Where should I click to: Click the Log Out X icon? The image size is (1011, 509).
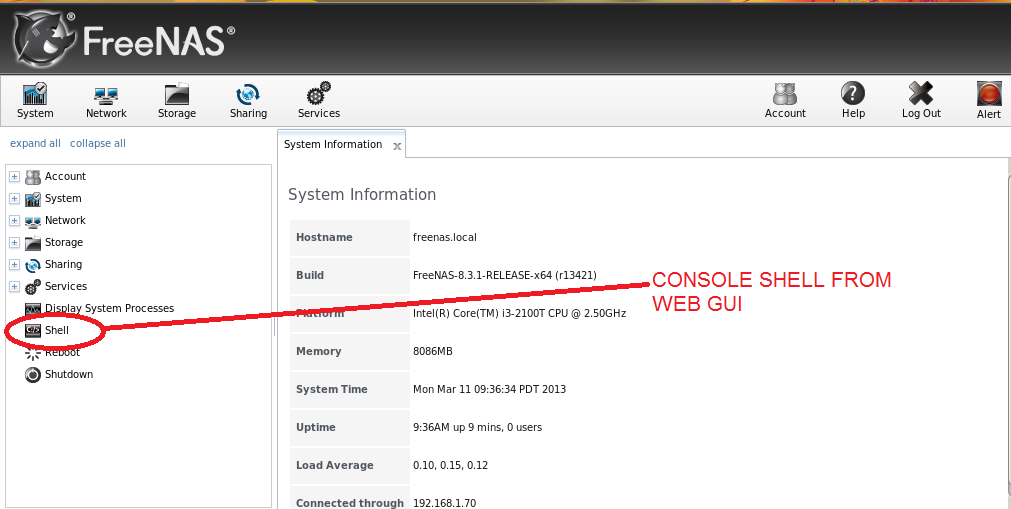[x=921, y=94]
